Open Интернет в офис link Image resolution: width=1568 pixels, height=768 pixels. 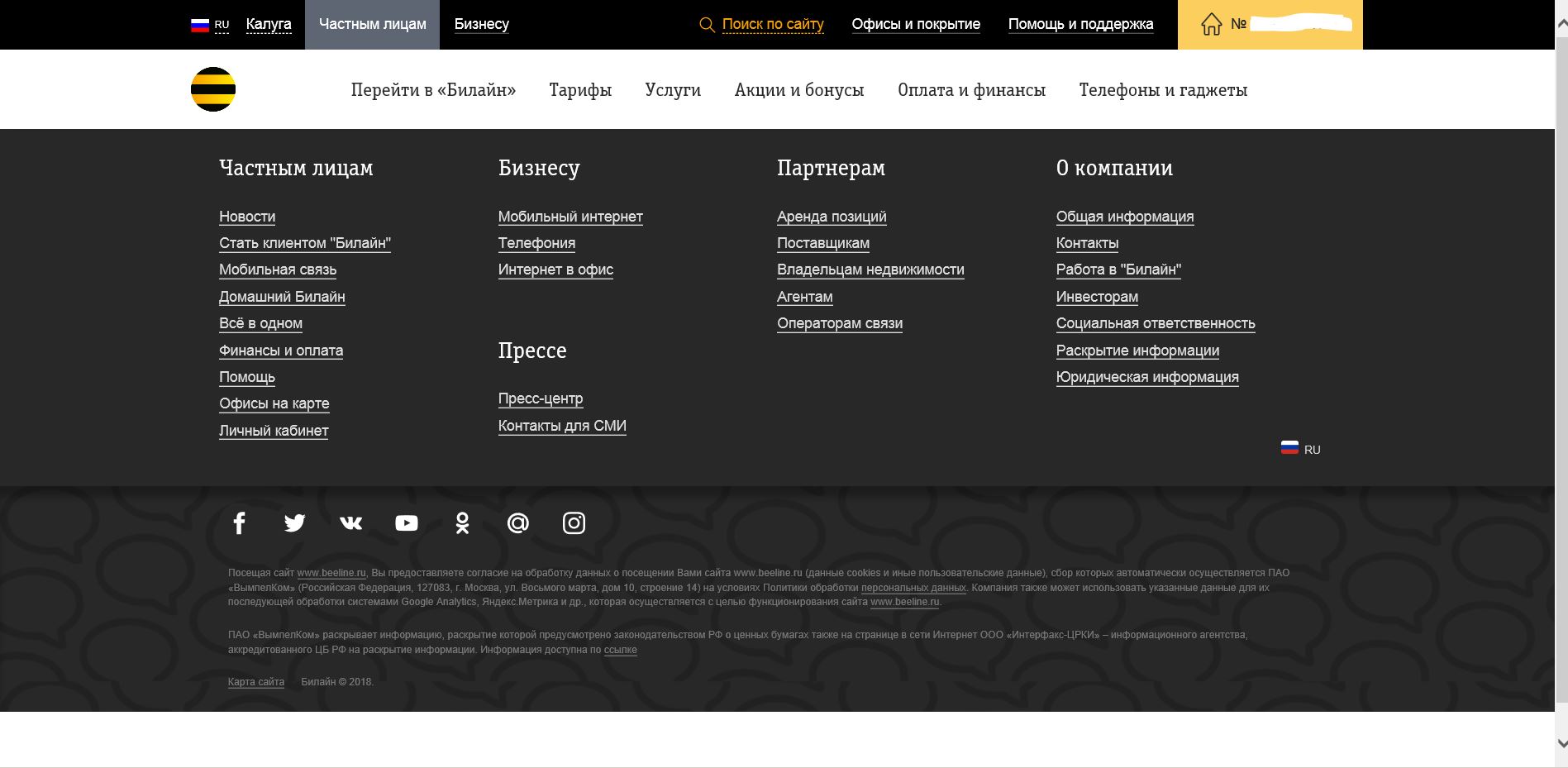pos(555,270)
